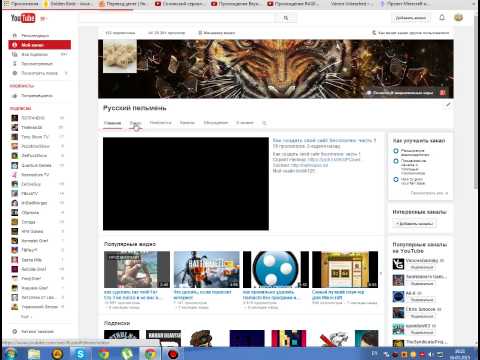
Task: Open the Windows Start button
Action: [x=10, y=353]
